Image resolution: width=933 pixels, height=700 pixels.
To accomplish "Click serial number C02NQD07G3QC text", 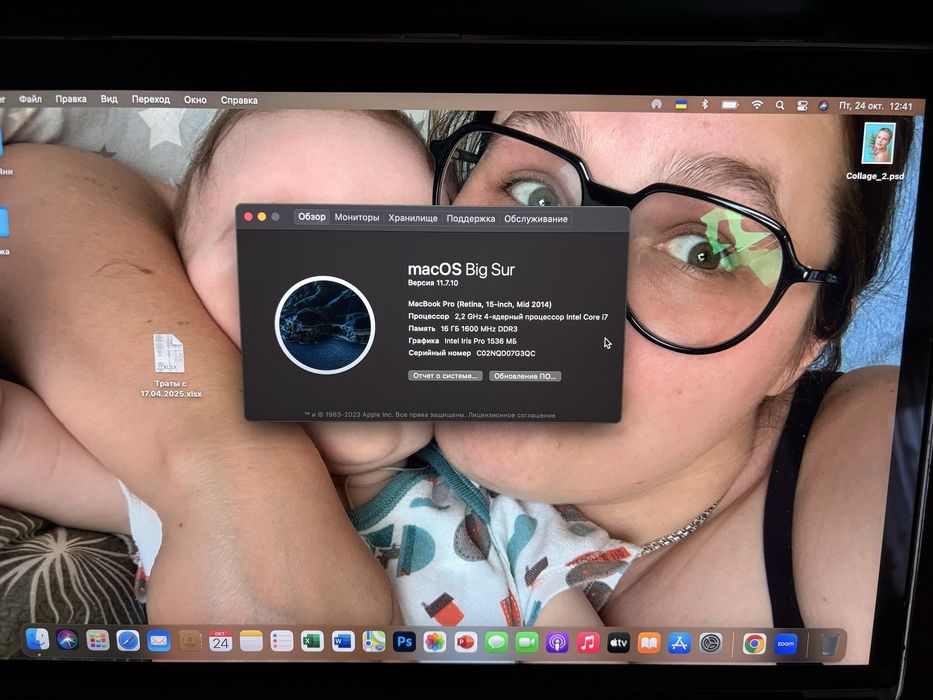I will (506, 353).
